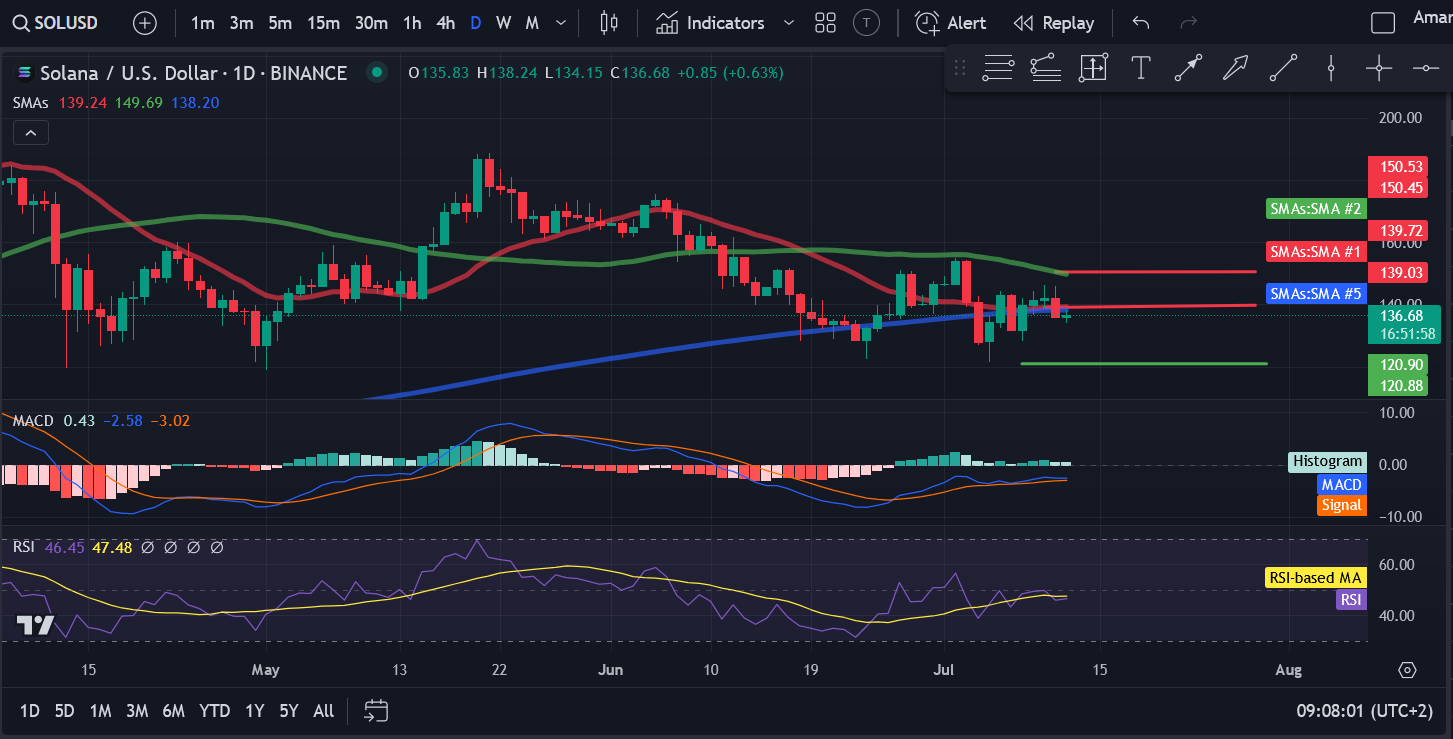Switch to the 30m timeframe

point(371,22)
